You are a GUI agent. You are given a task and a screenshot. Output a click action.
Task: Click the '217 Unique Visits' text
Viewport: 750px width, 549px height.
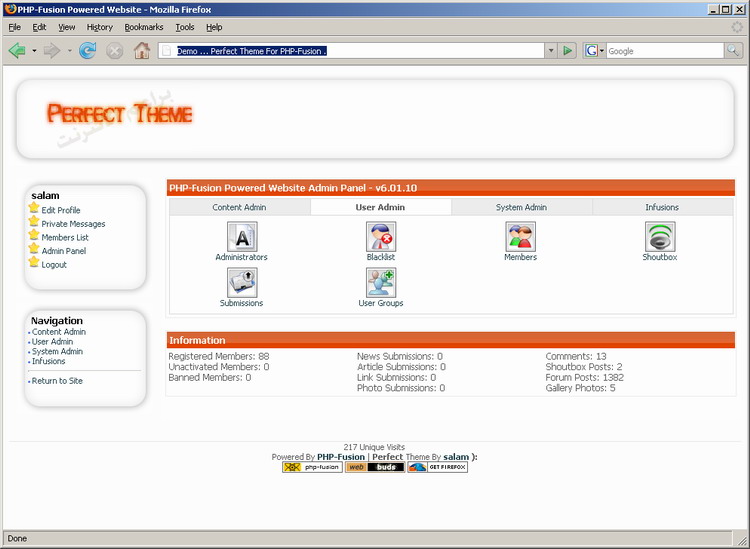click(374, 447)
